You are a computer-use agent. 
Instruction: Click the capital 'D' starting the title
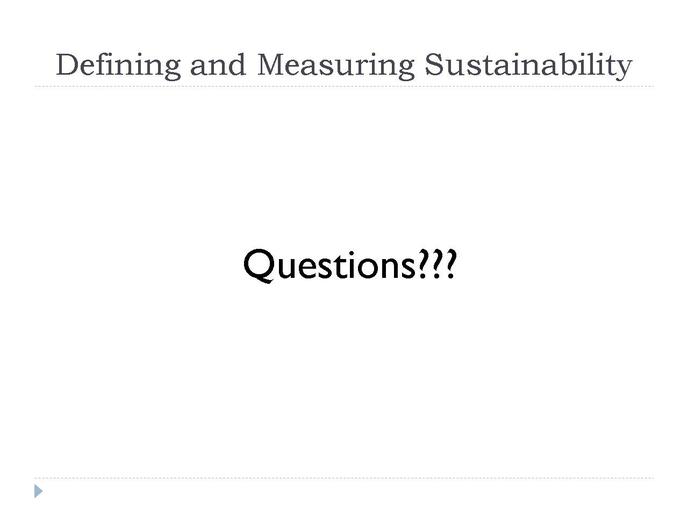[68, 65]
